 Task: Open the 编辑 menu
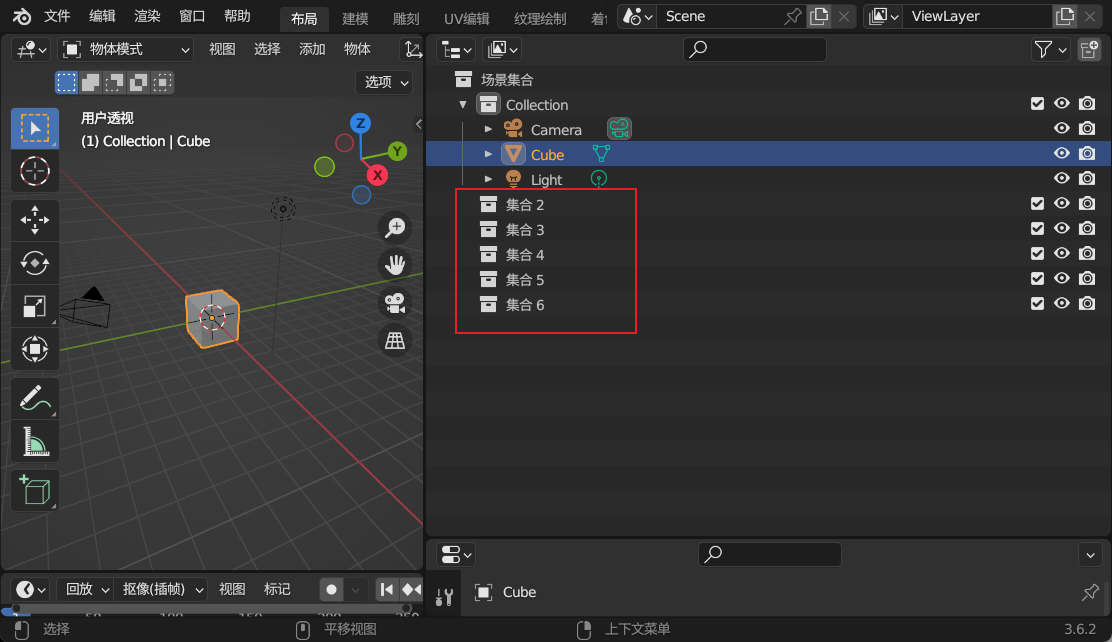click(102, 16)
